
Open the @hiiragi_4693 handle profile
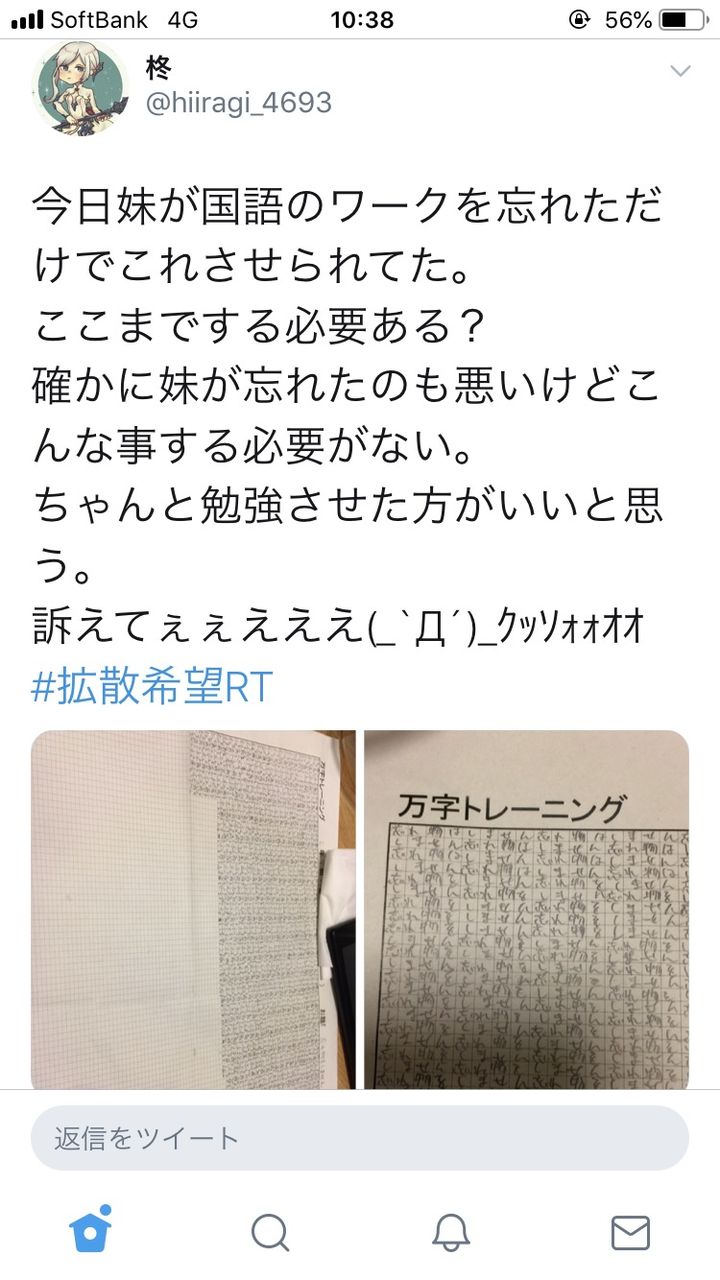tap(239, 102)
